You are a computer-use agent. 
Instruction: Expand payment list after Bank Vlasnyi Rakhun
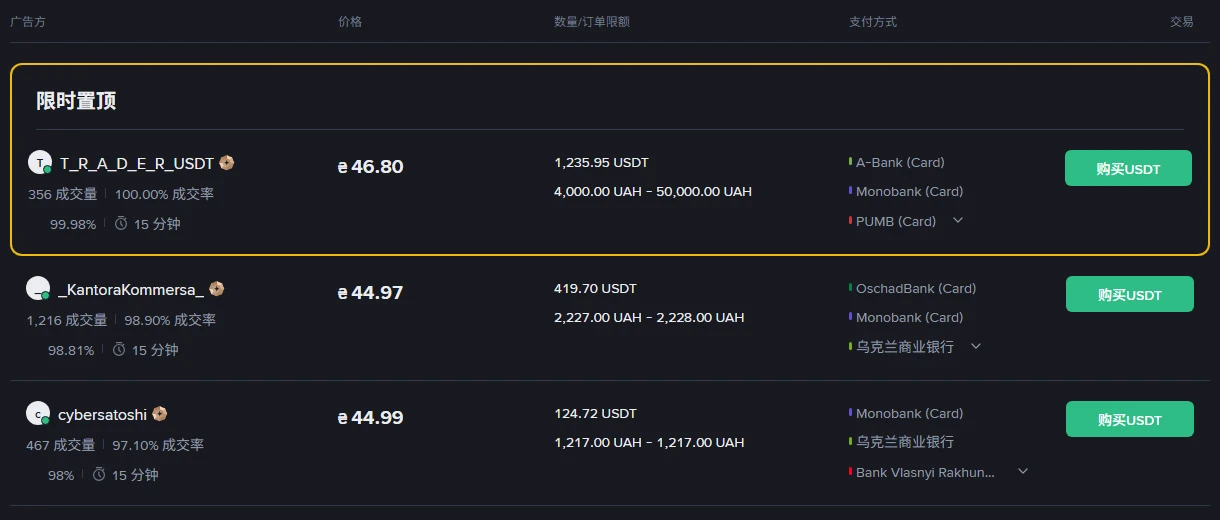pyautogui.click(x=1023, y=471)
